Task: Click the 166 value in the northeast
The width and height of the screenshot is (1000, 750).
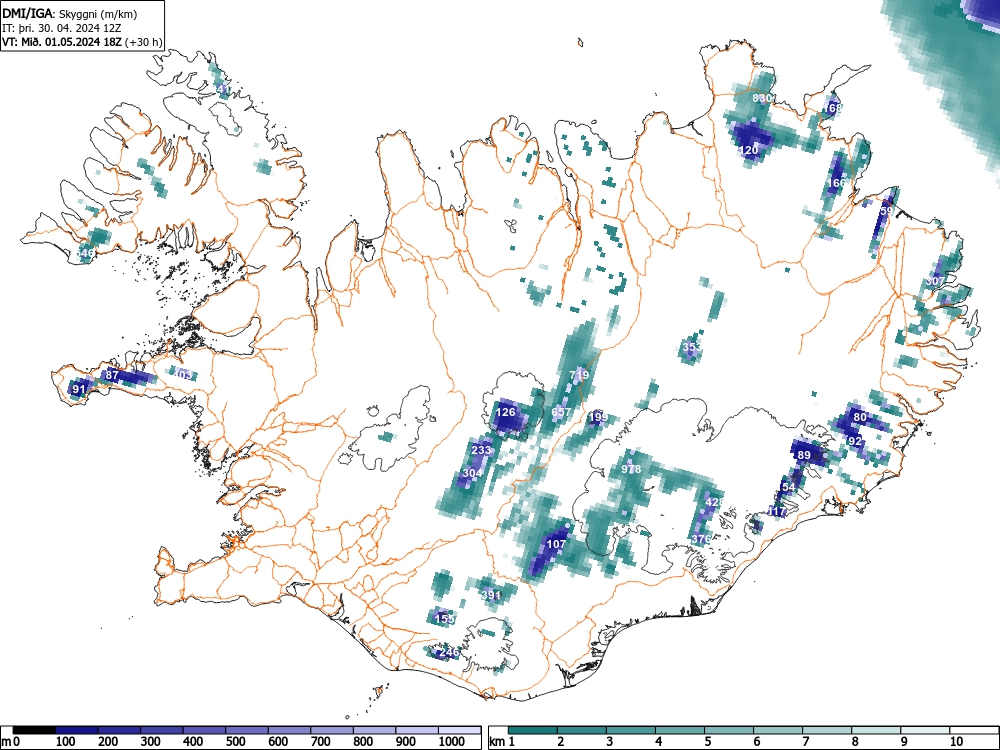Action: pos(836,182)
